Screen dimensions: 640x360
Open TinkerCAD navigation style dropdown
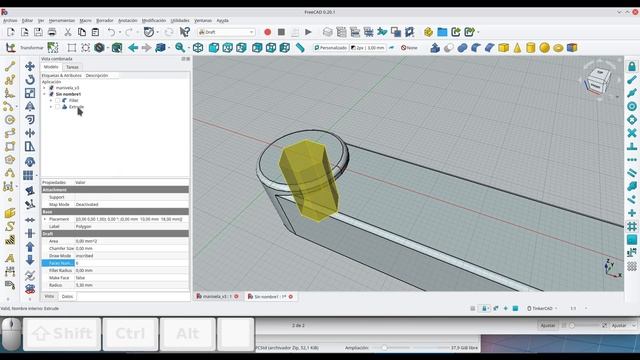(x=542, y=309)
